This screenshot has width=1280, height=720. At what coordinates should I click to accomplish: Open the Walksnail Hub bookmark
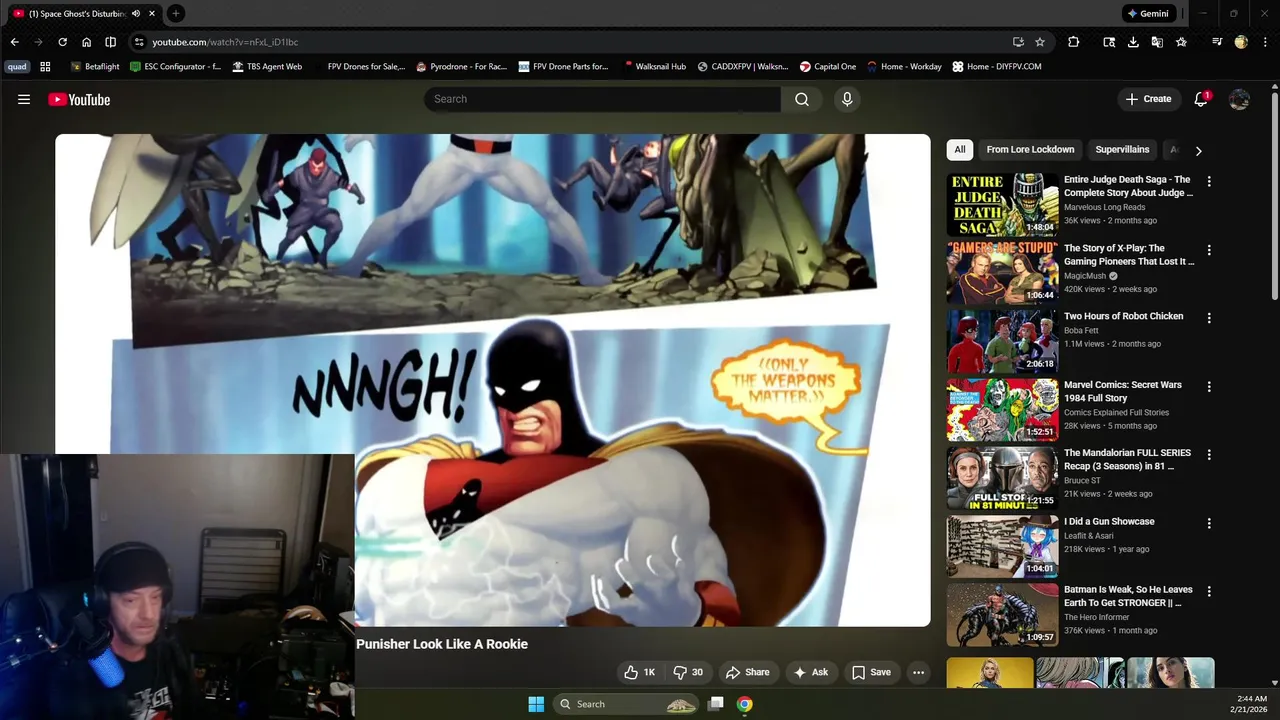[655, 67]
